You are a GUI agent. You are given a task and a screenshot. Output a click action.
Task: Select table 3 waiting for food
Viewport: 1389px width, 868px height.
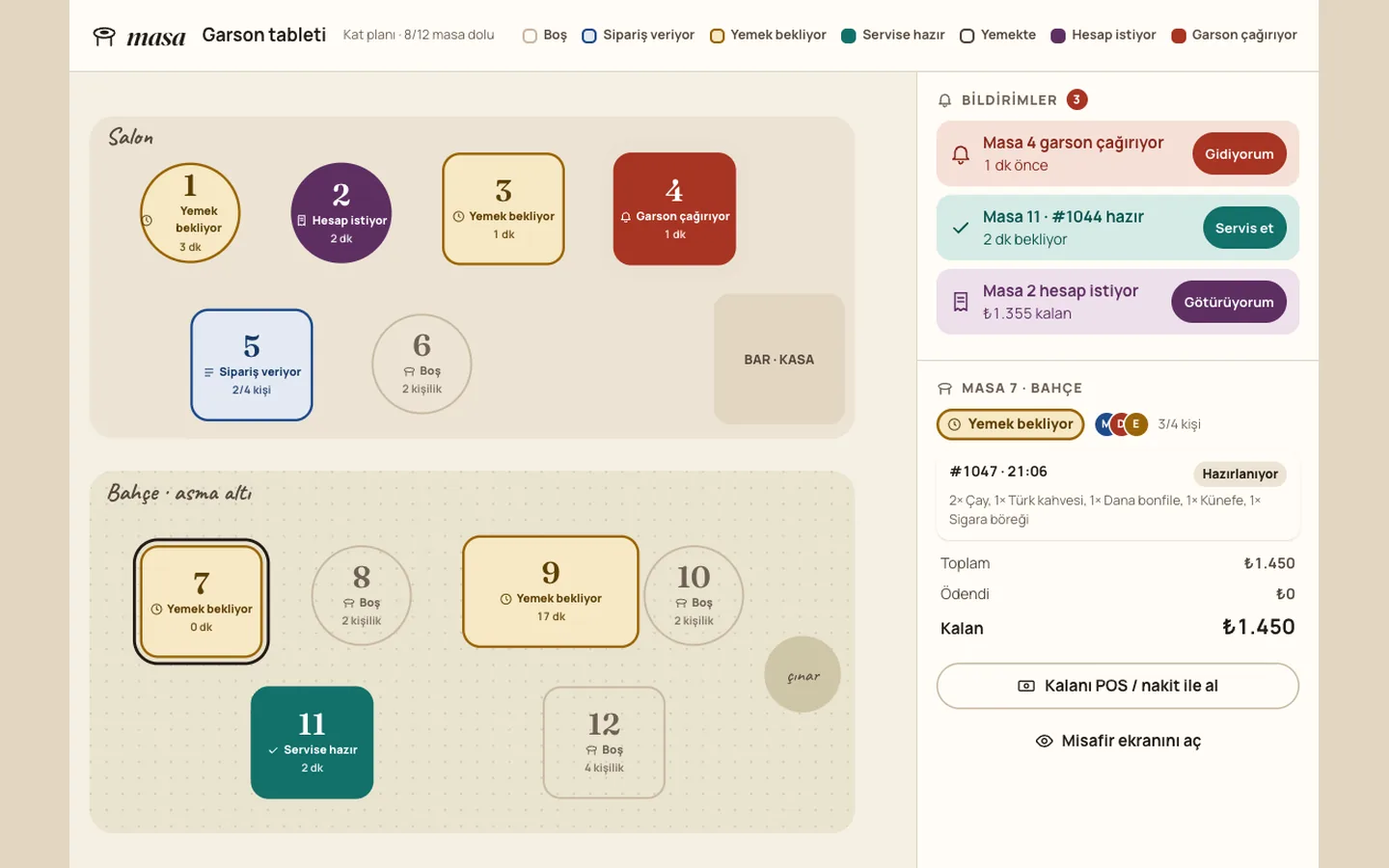(504, 208)
